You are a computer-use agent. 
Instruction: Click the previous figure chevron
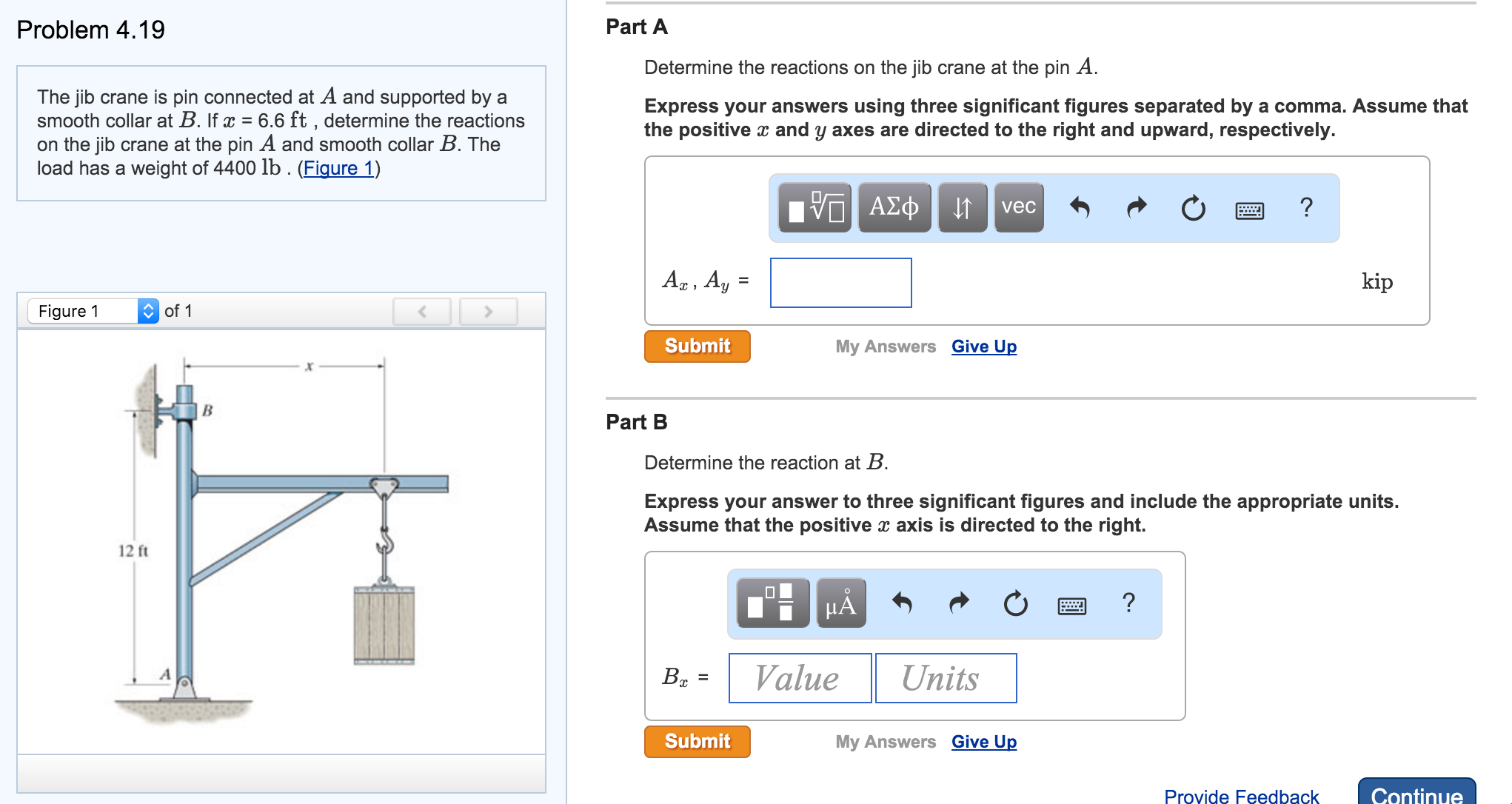[x=421, y=312]
